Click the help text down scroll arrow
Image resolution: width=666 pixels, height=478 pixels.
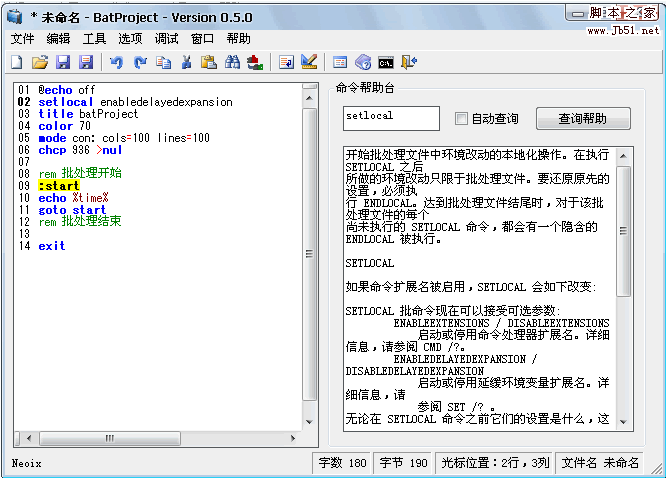(623, 421)
